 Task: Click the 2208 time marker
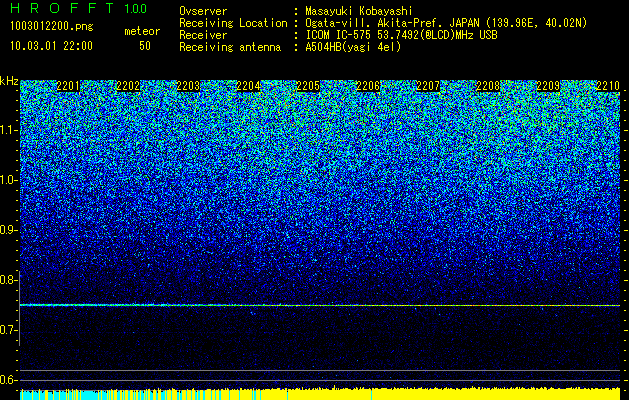pyautogui.click(x=488, y=86)
